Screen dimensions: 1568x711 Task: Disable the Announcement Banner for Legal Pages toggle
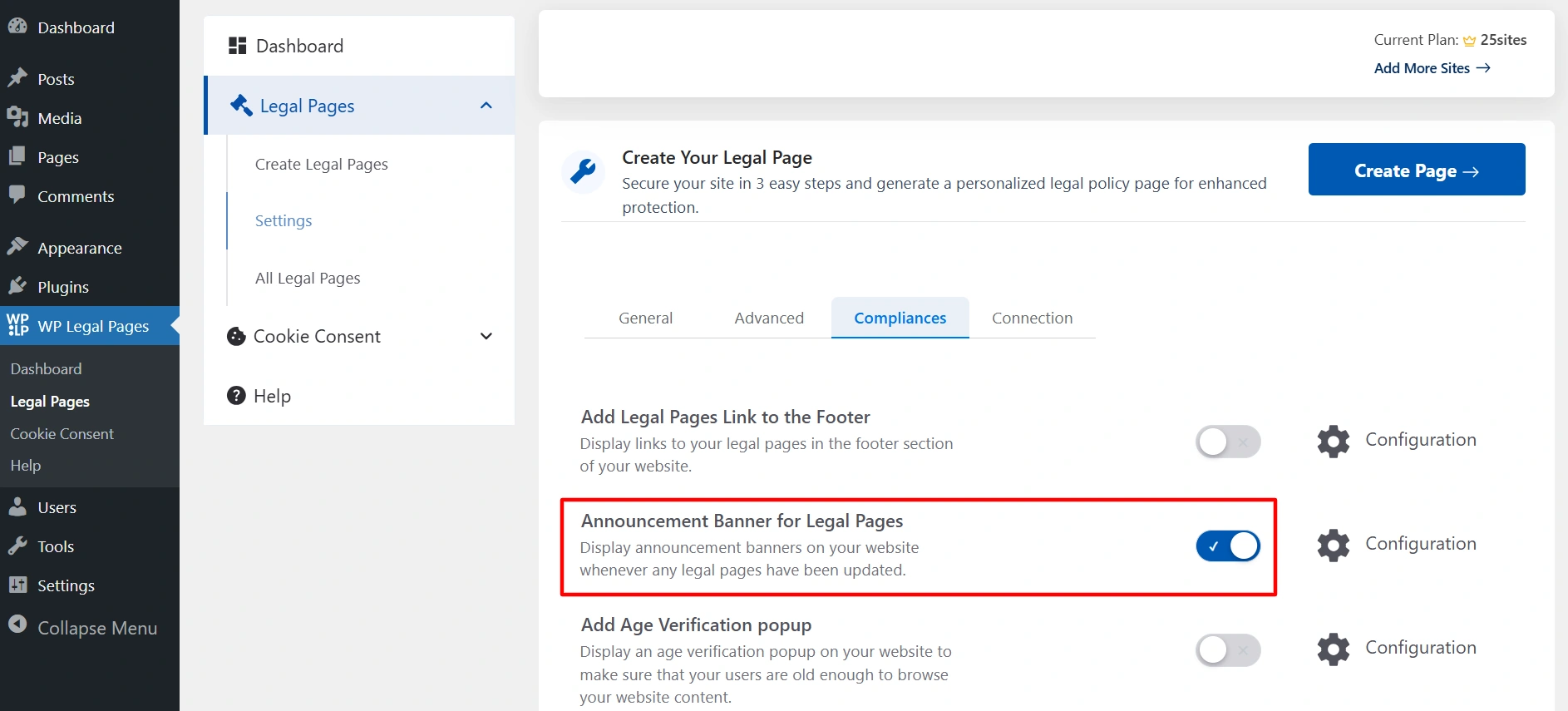click(1228, 546)
